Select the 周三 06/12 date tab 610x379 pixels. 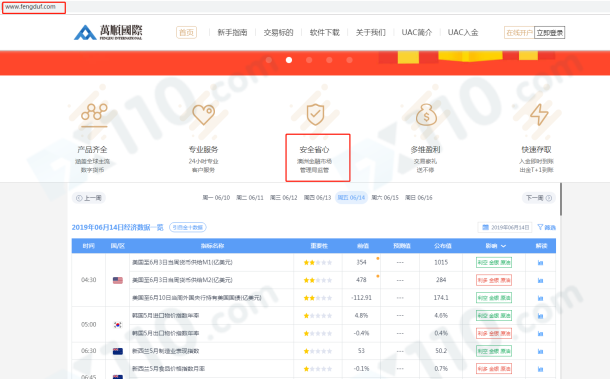point(284,198)
